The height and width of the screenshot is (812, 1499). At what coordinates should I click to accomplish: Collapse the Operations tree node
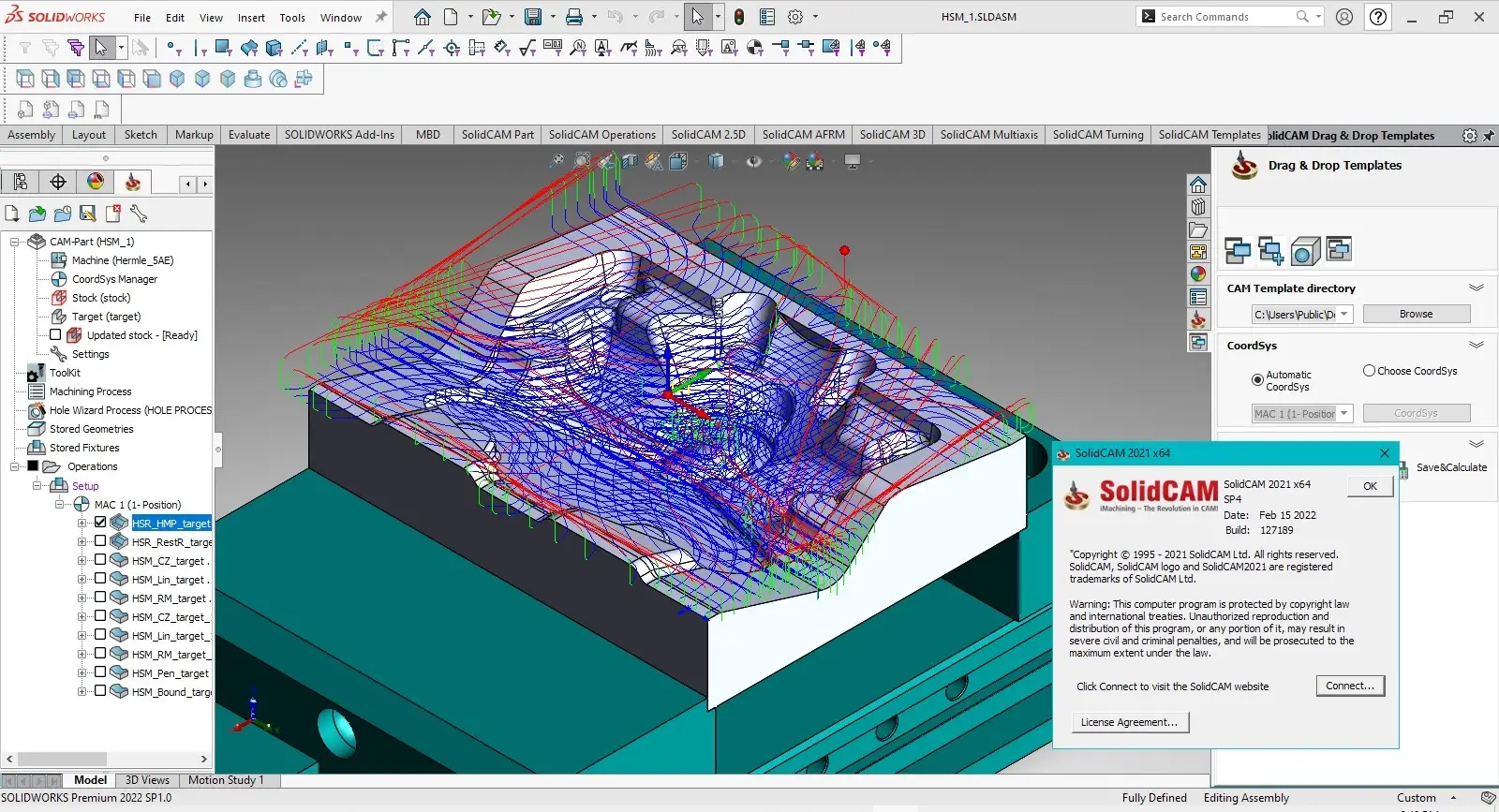15,466
